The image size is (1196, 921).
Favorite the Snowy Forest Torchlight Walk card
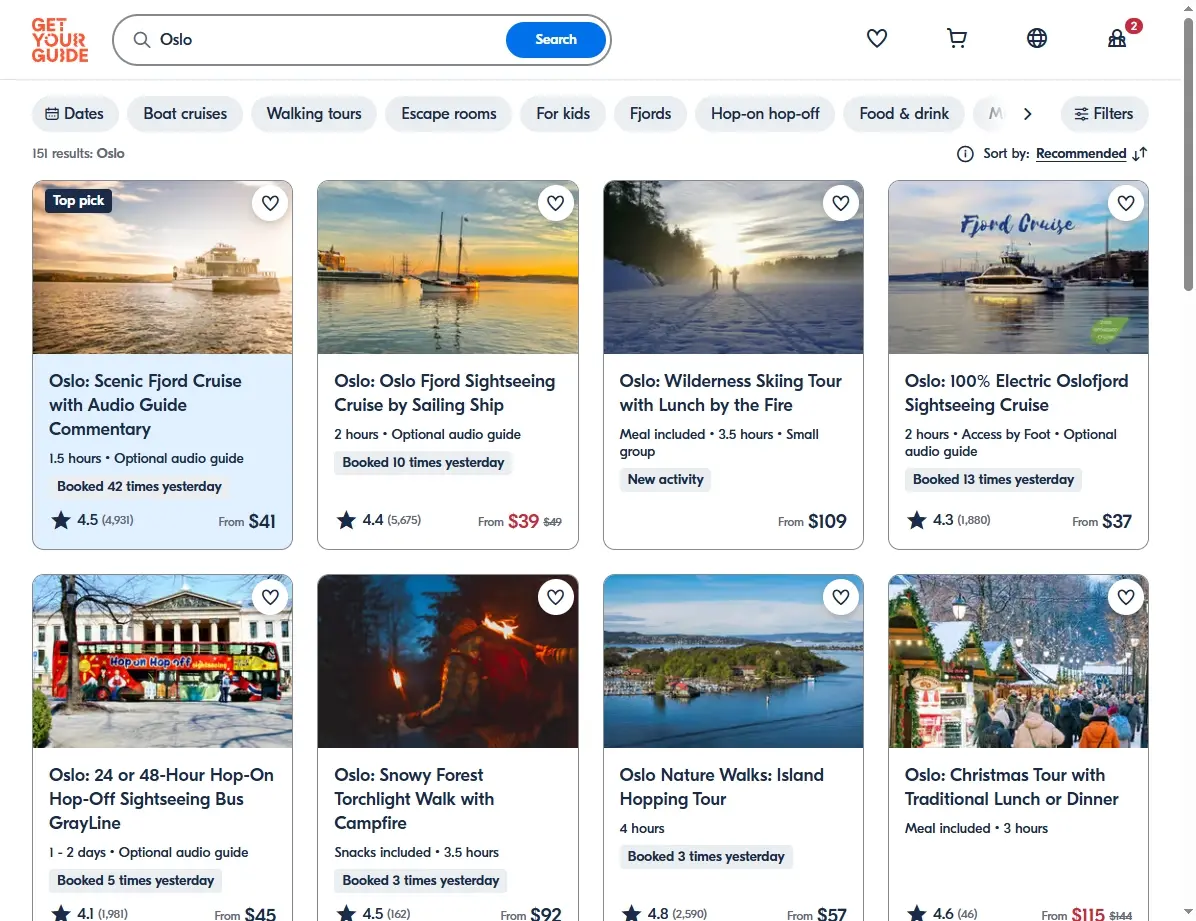[x=555, y=597]
